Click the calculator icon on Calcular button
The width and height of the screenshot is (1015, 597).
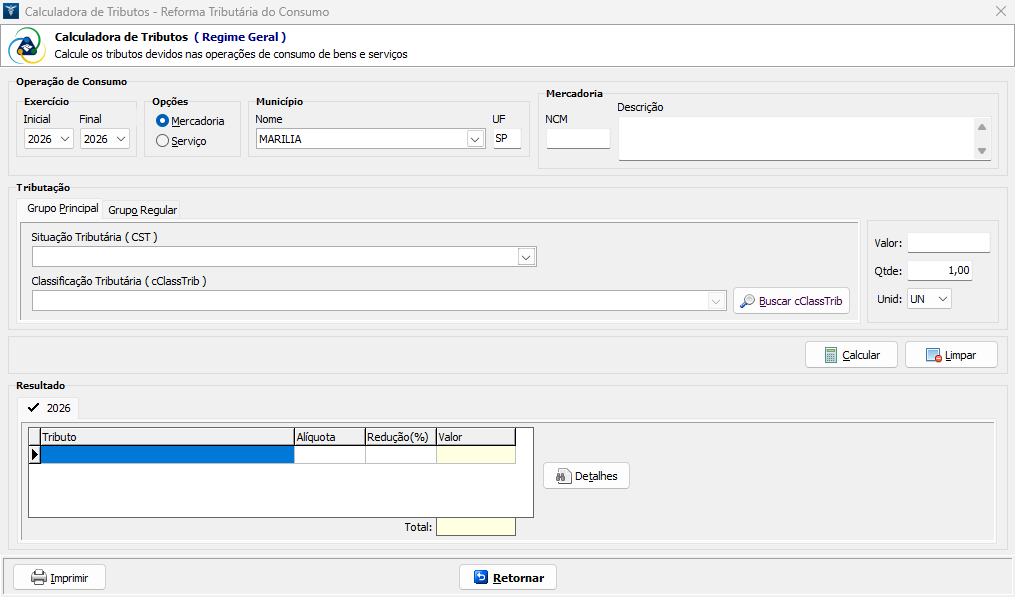830,355
